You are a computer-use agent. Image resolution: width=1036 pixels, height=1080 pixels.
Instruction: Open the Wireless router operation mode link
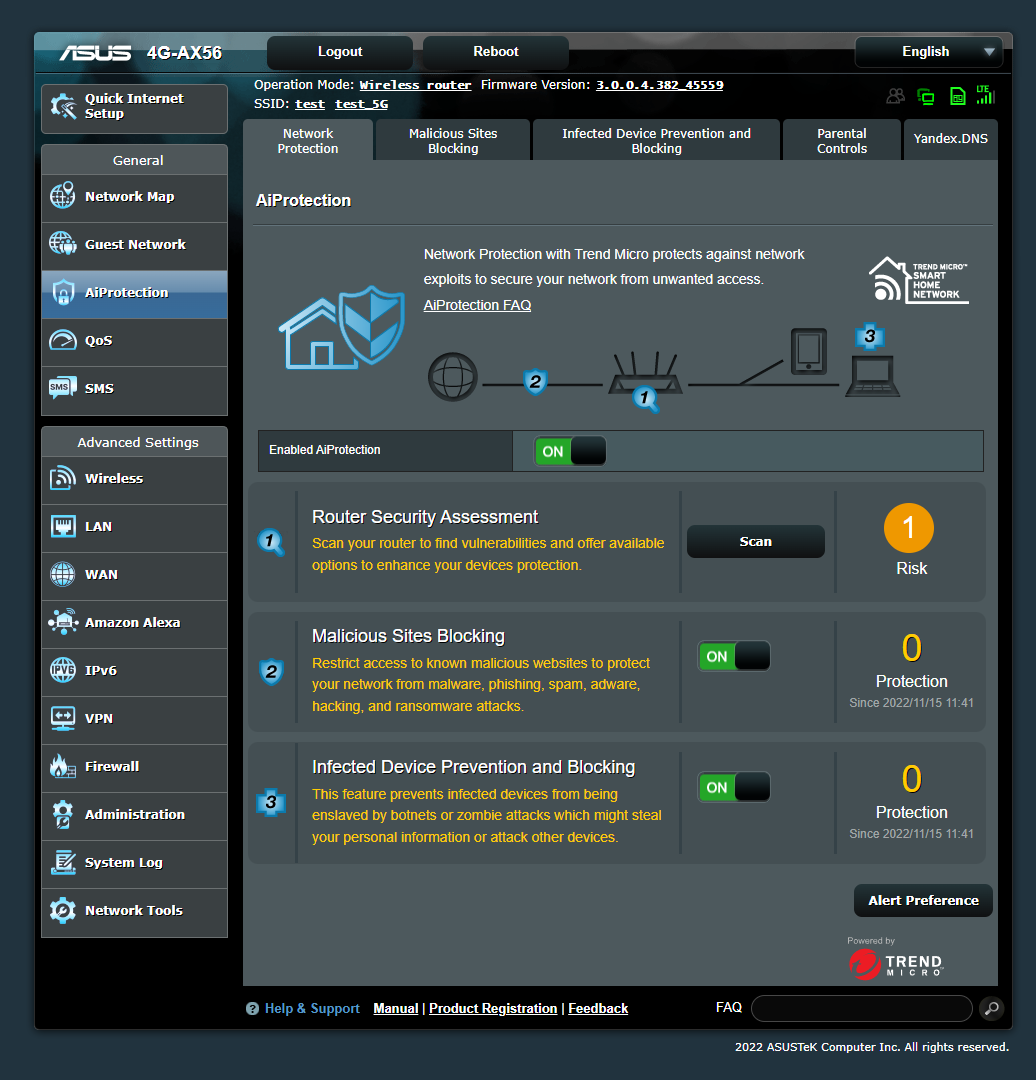point(415,85)
